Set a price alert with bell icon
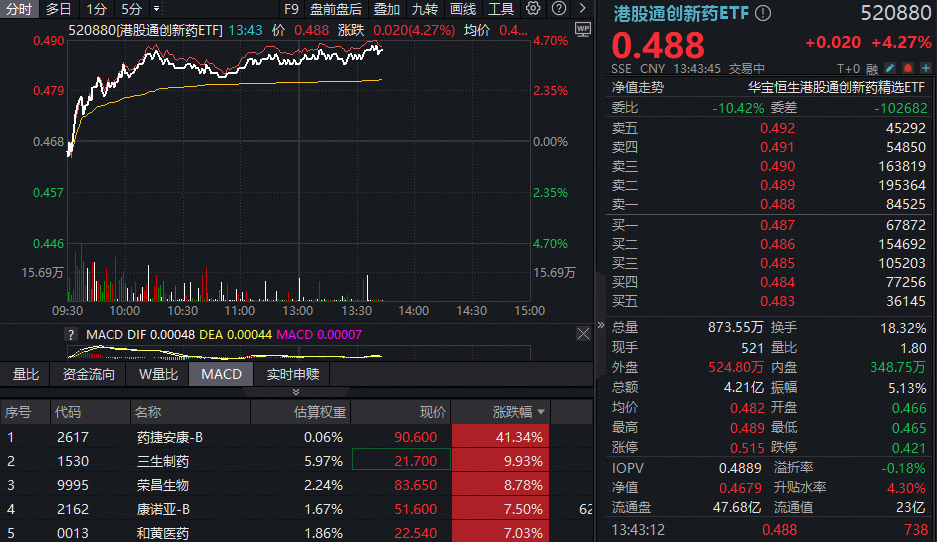The width and height of the screenshot is (937, 542). [909, 69]
